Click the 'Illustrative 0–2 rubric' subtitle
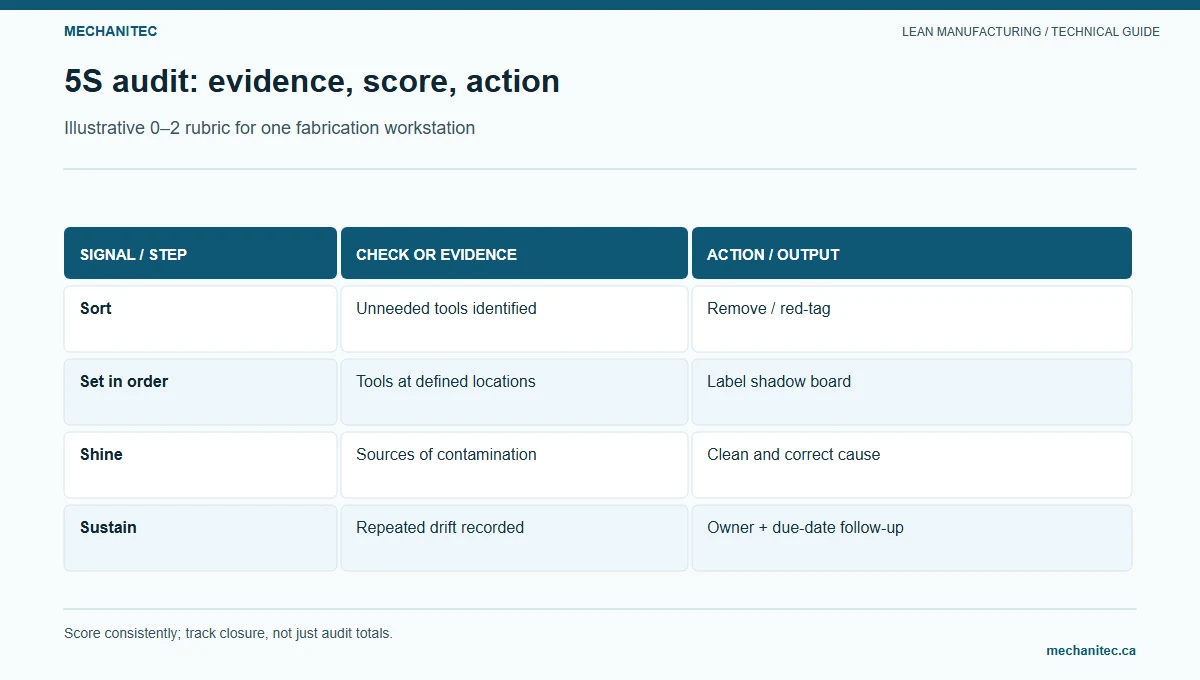 click(269, 128)
